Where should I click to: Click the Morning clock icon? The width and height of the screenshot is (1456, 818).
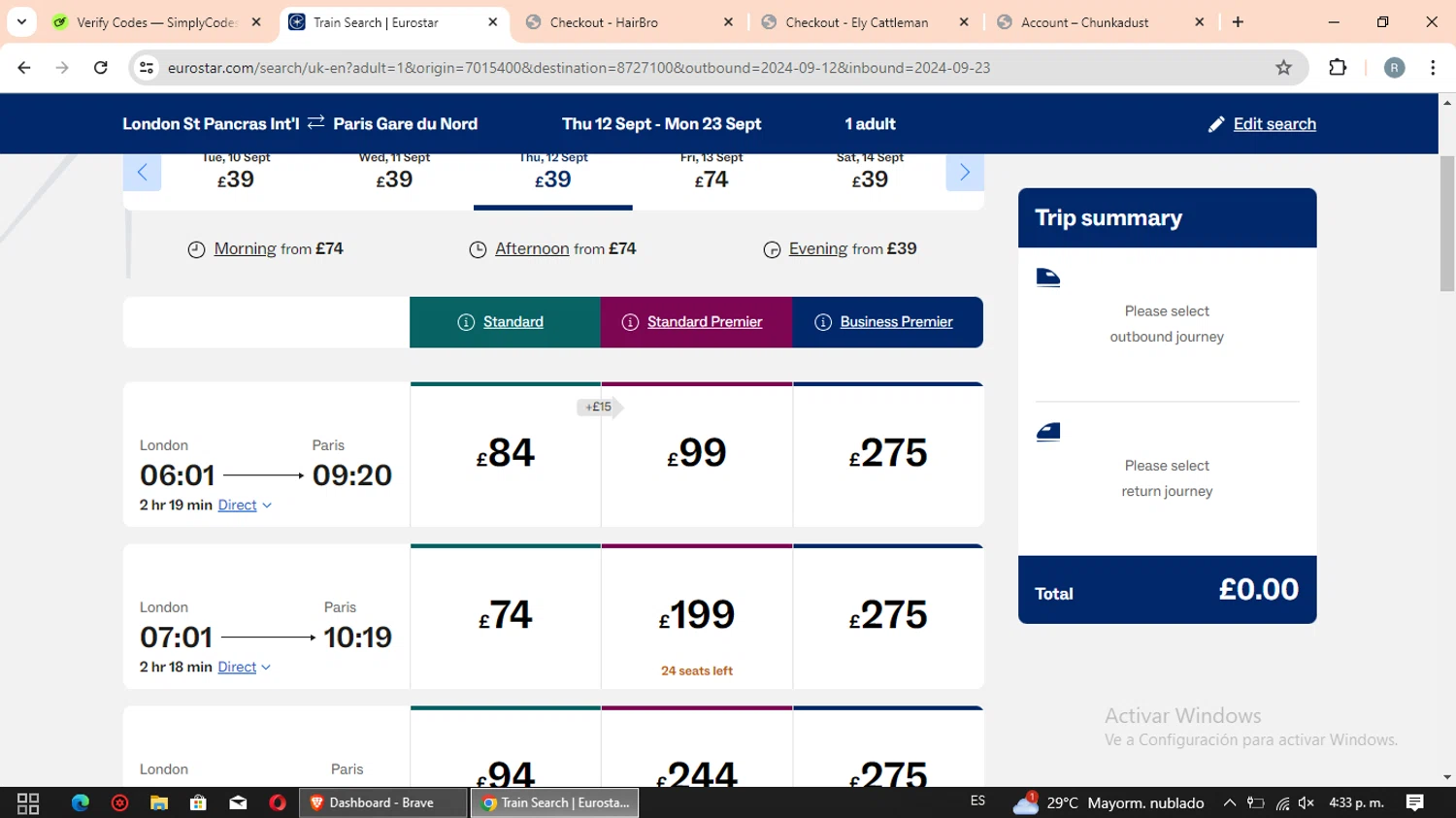[x=196, y=249]
